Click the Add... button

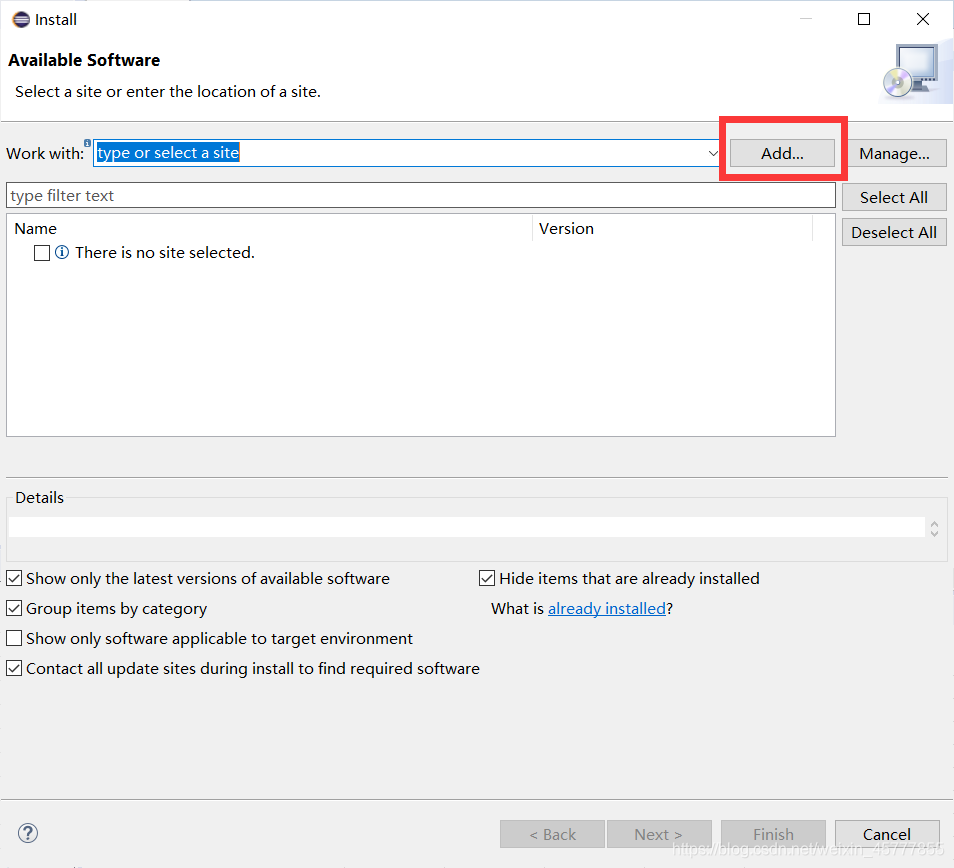(x=782, y=153)
